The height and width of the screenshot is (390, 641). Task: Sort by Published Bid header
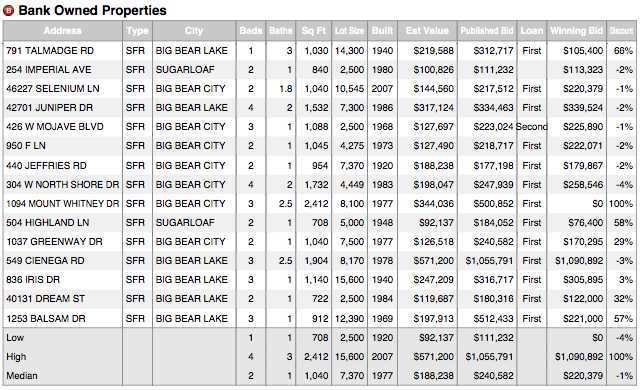(x=487, y=31)
